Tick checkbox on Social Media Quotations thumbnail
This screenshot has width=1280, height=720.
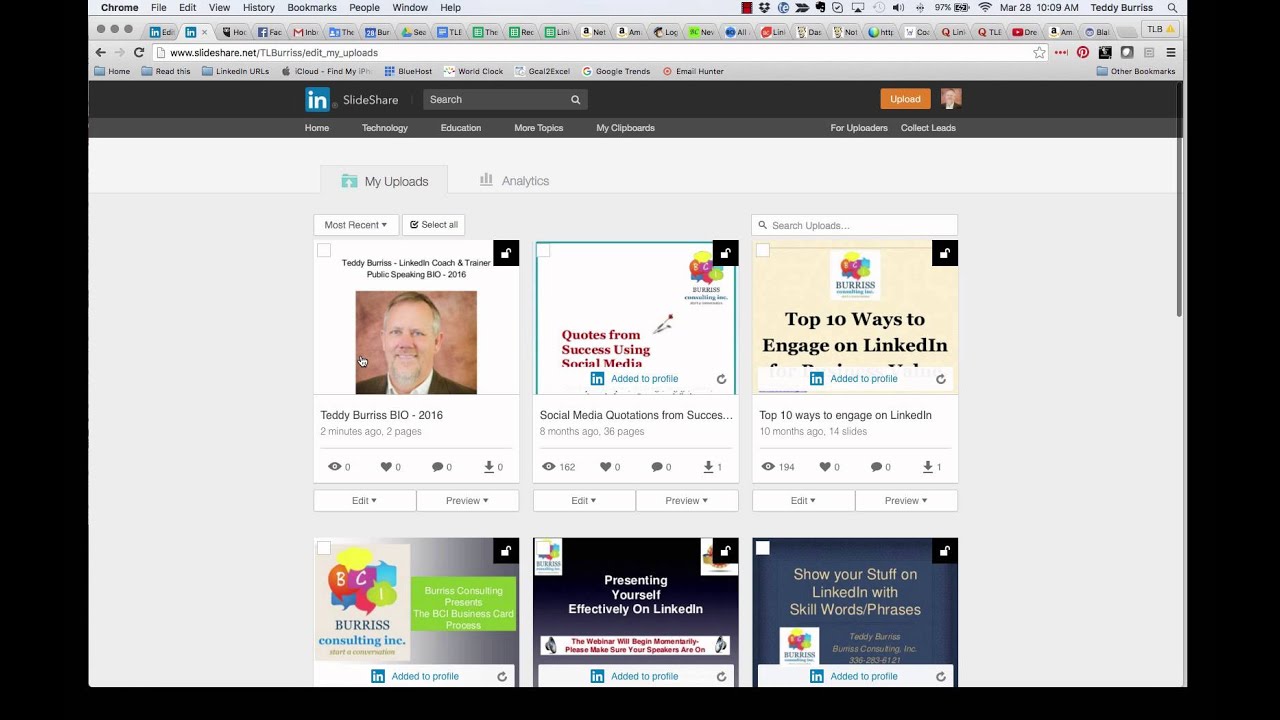tap(543, 250)
